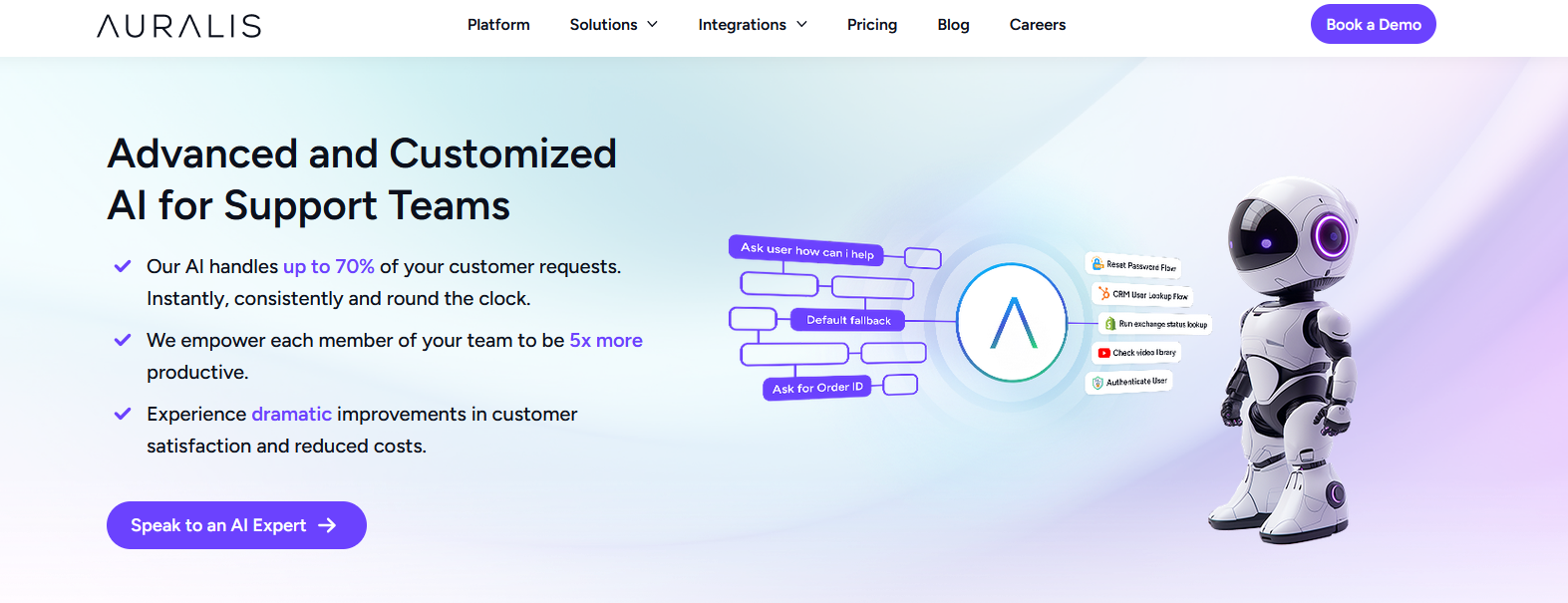Expand the Integrations dropdown chevron
Screen dimensions: 1568x603
[x=801, y=24]
